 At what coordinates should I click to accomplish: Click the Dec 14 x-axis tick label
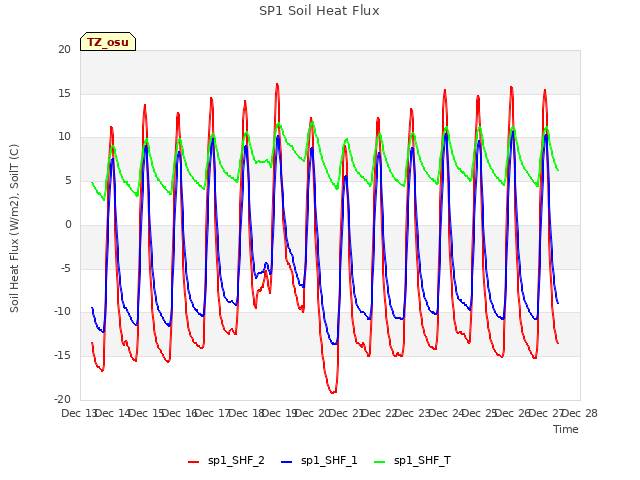[115, 413]
